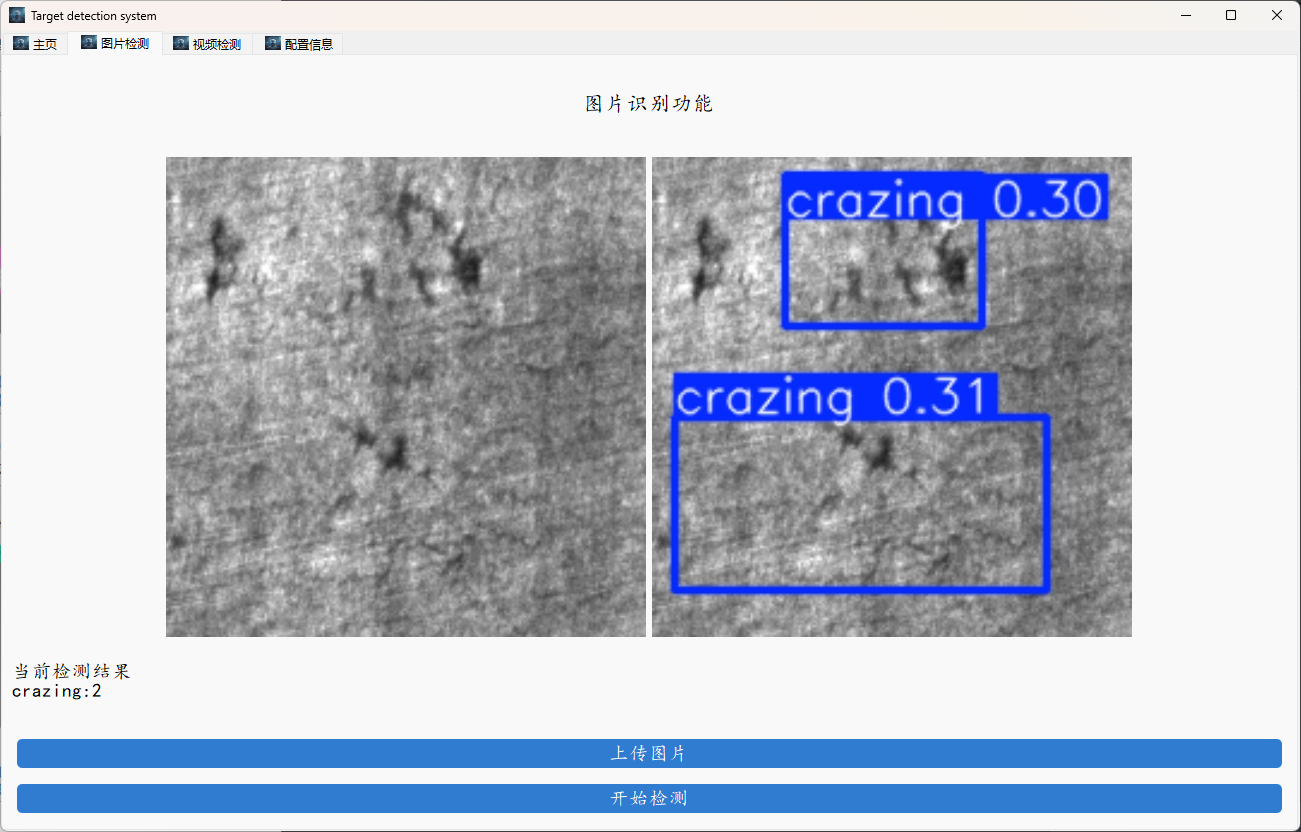The height and width of the screenshot is (832, 1301).
Task: Click the detection result image on the right
Action: (891, 396)
